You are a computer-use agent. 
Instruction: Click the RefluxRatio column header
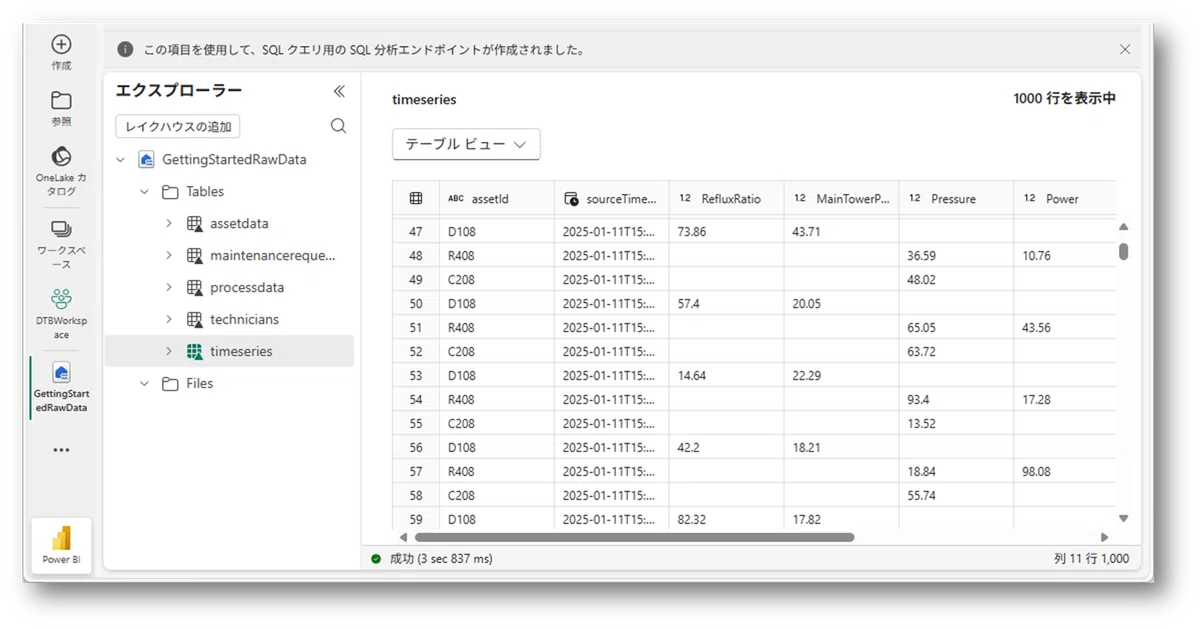tap(726, 198)
